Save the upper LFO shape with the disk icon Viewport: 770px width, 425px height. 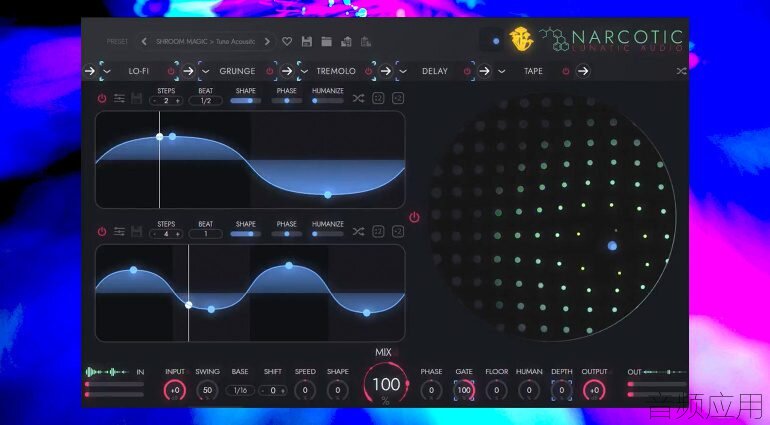[137, 98]
